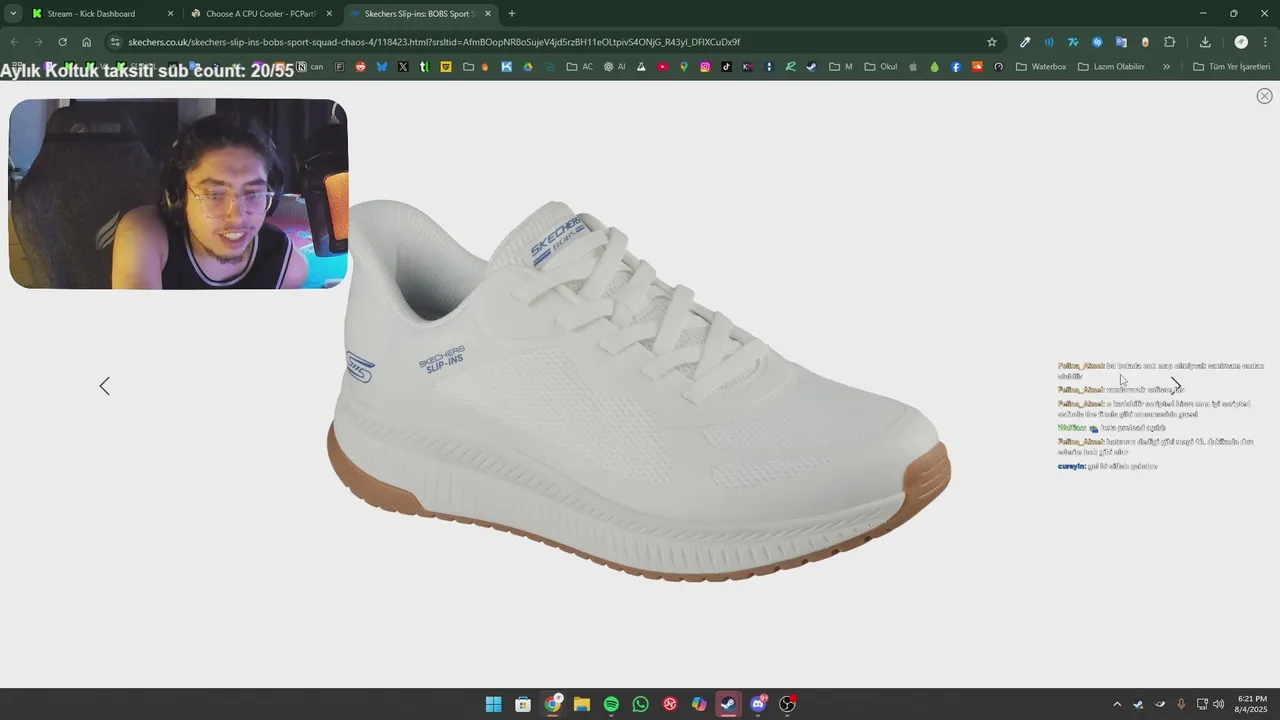Open the X (Twitter) bookmark
Screen dimensions: 1280x720
click(403, 67)
